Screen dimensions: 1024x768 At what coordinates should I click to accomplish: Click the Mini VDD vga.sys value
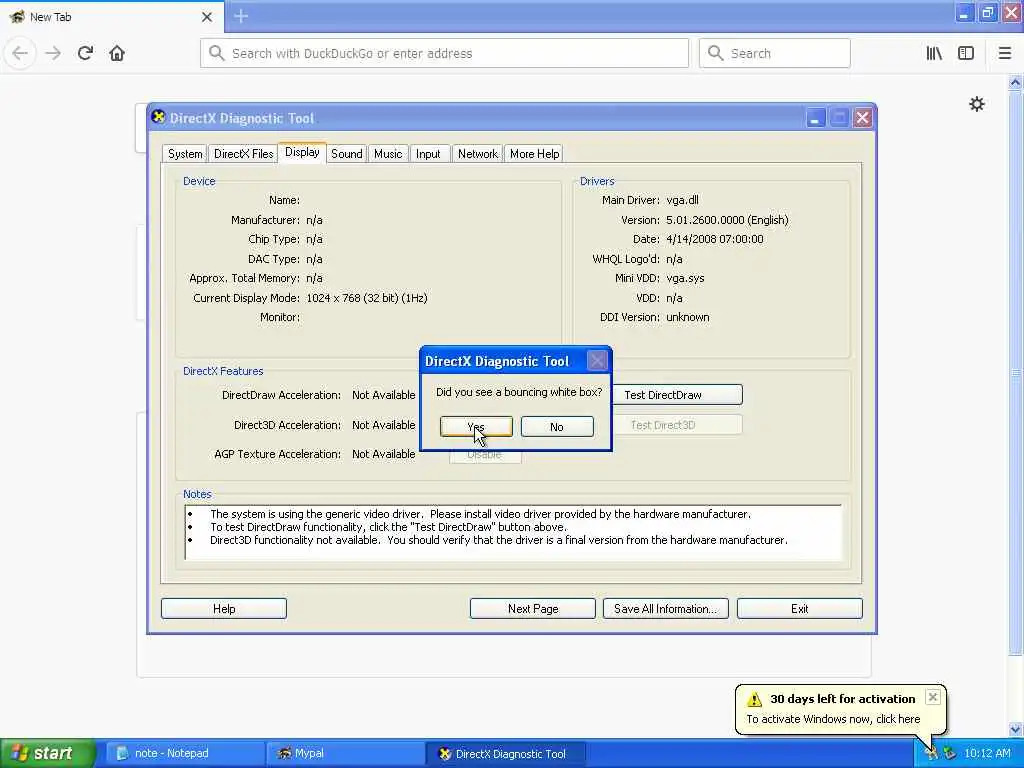click(685, 278)
